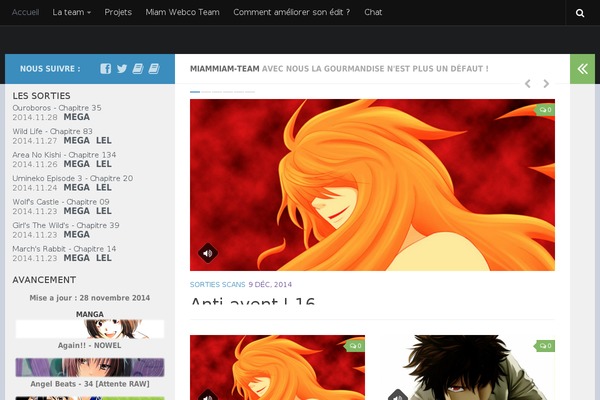This screenshot has height=400, width=600.
Task: Open Miam Webco Team page
Action: [x=183, y=12]
